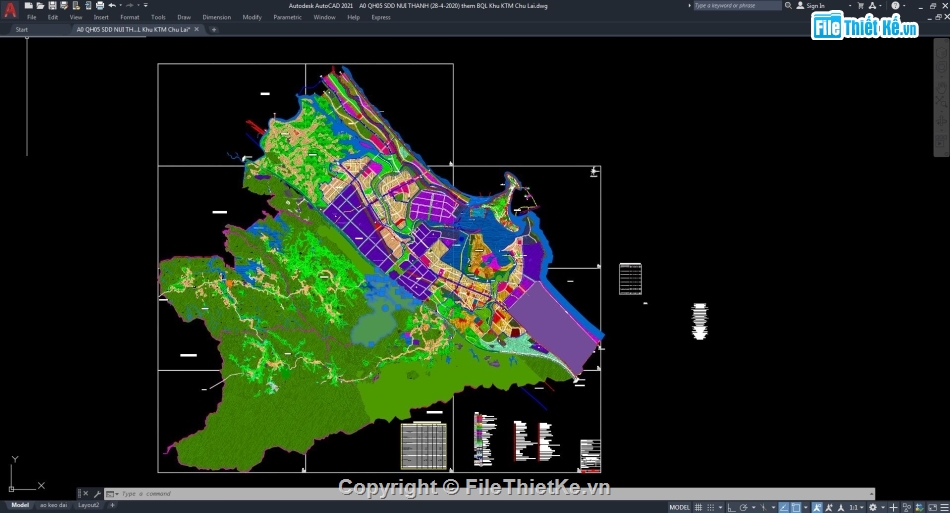Click the New drawing icon

(x=28, y=5)
